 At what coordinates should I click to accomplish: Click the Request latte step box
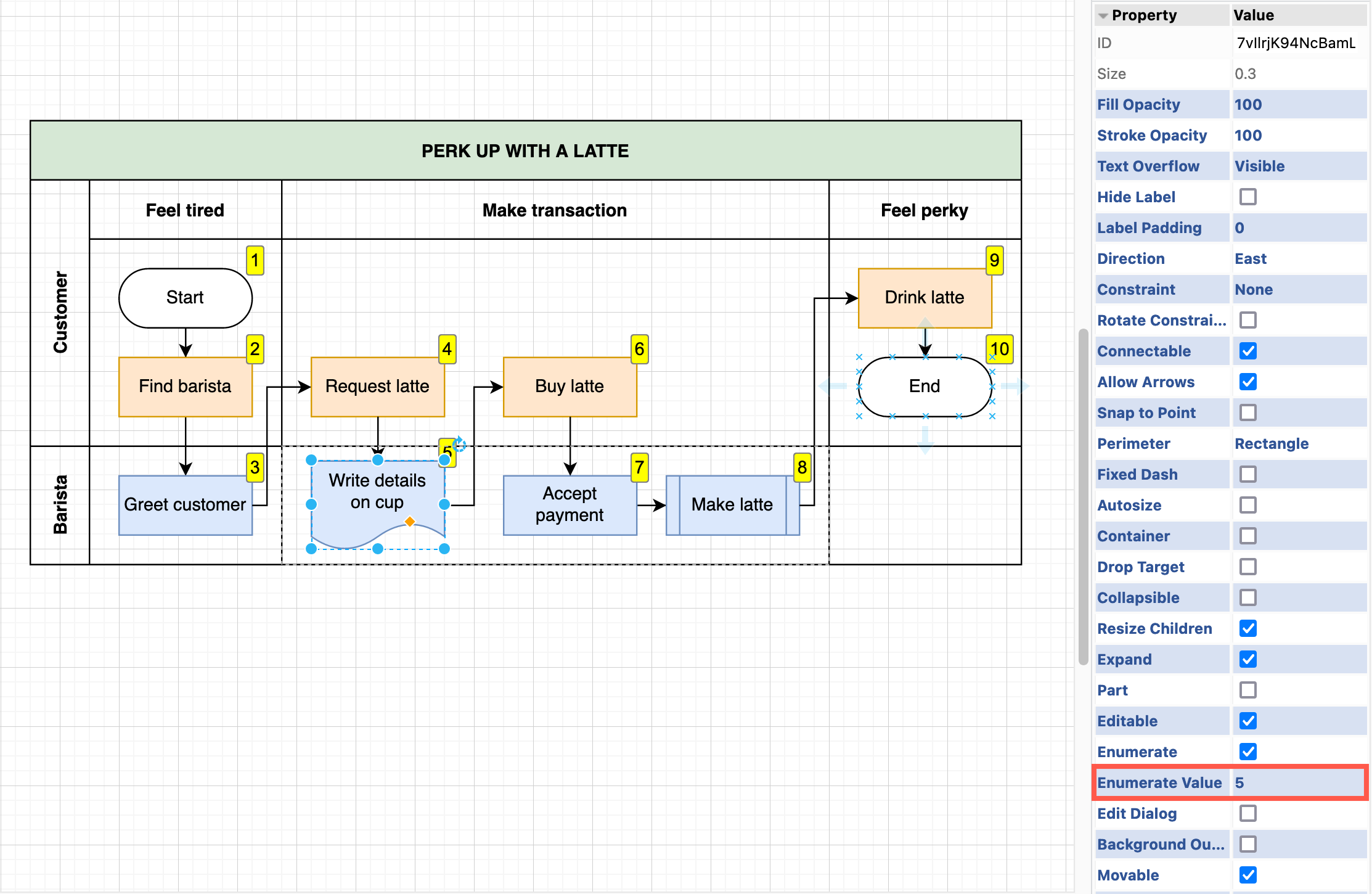coord(377,387)
